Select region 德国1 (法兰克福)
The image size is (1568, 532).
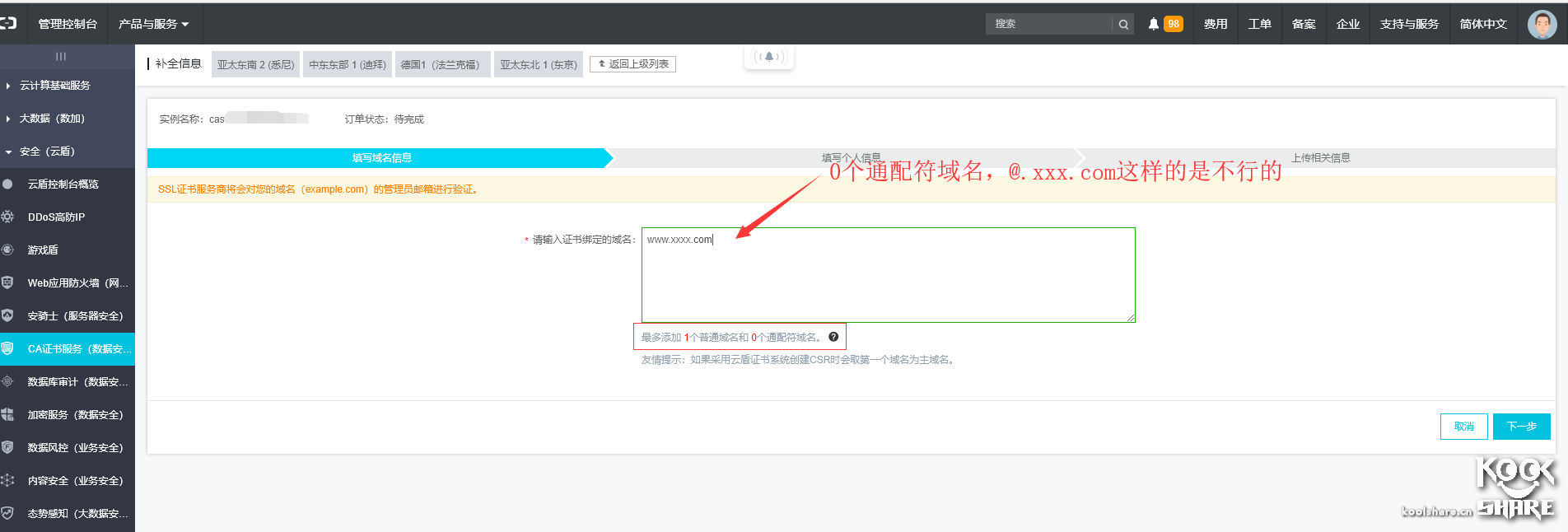click(x=443, y=64)
